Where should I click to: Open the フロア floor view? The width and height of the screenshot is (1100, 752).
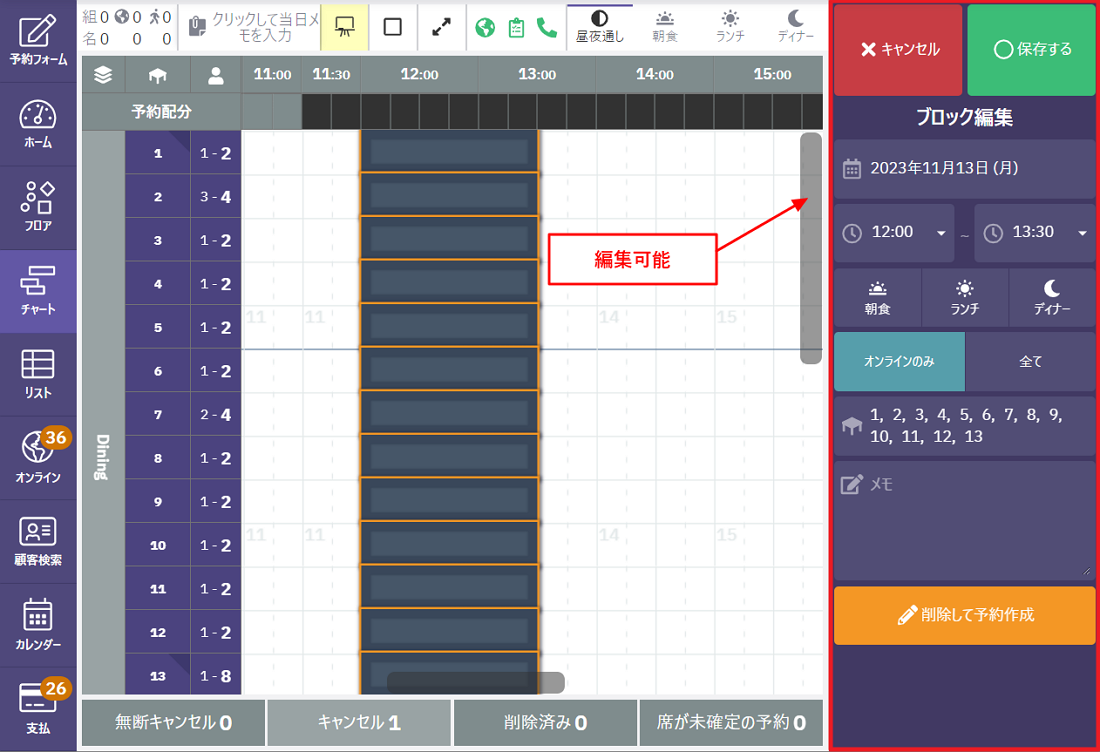tap(38, 207)
